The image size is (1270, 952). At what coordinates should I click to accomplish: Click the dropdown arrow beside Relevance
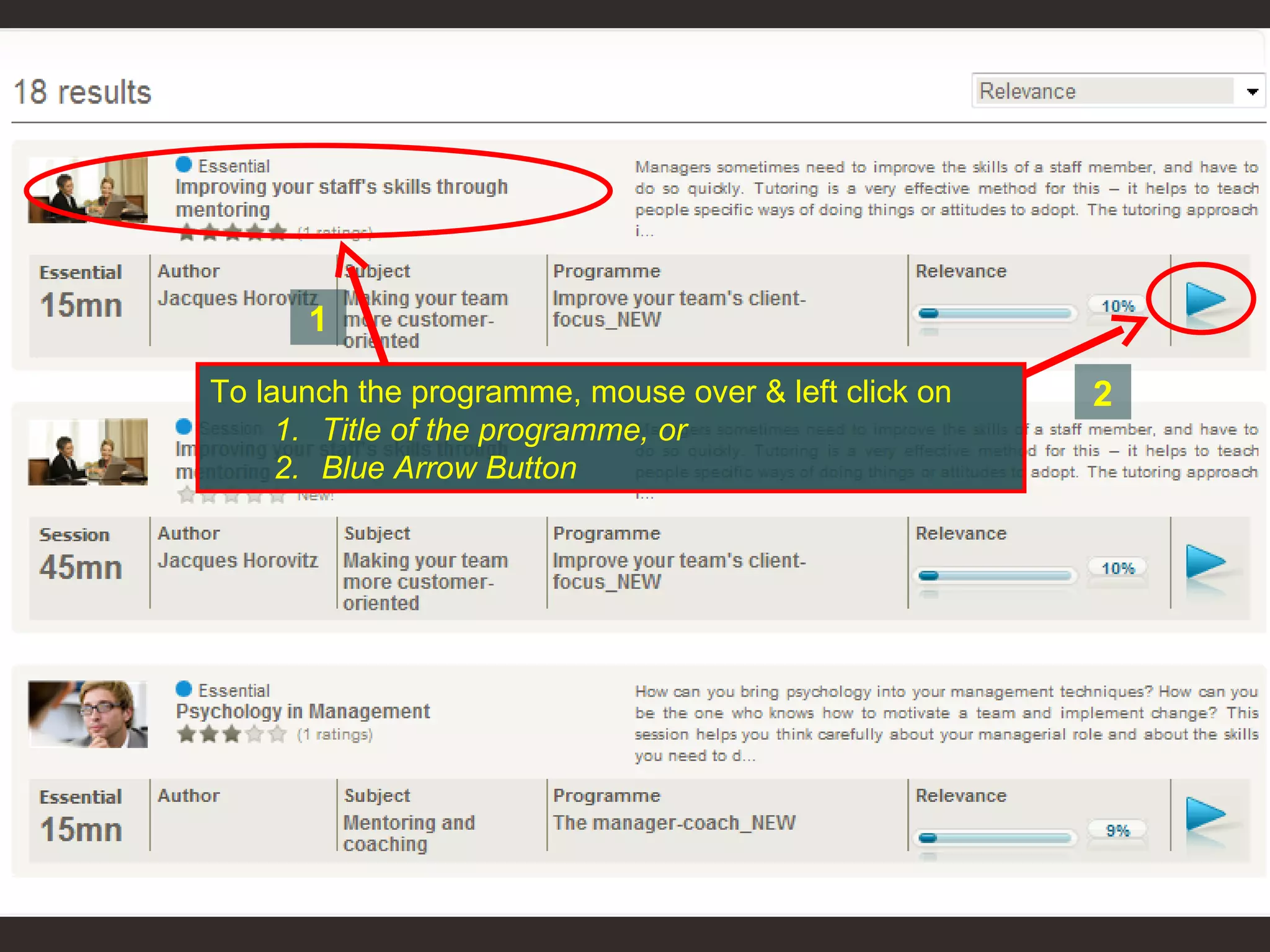pos(1251,92)
